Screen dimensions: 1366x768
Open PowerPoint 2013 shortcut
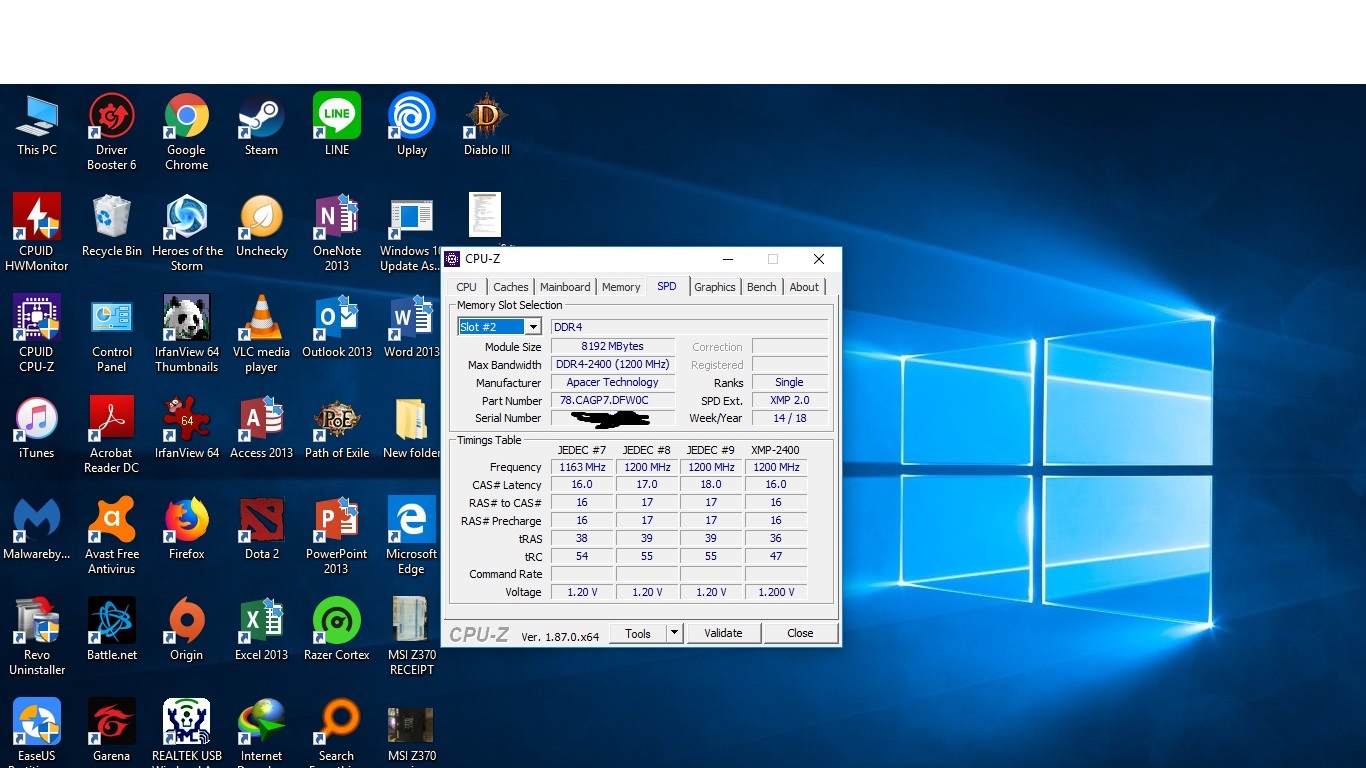(x=337, y=536)
